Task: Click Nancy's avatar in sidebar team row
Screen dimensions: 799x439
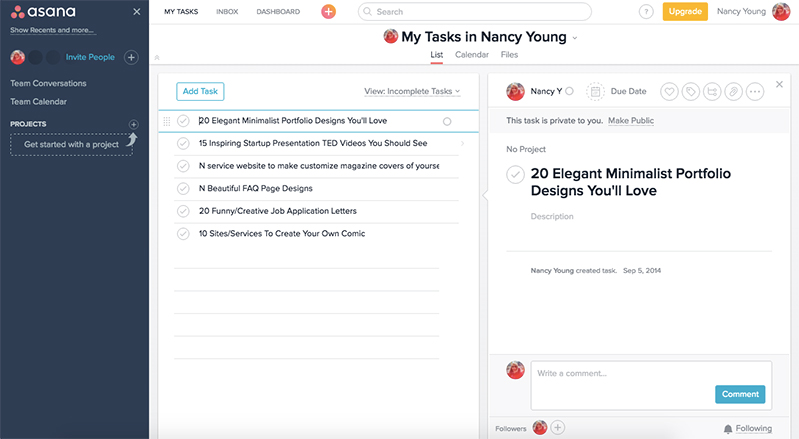Action: point(18,57)
